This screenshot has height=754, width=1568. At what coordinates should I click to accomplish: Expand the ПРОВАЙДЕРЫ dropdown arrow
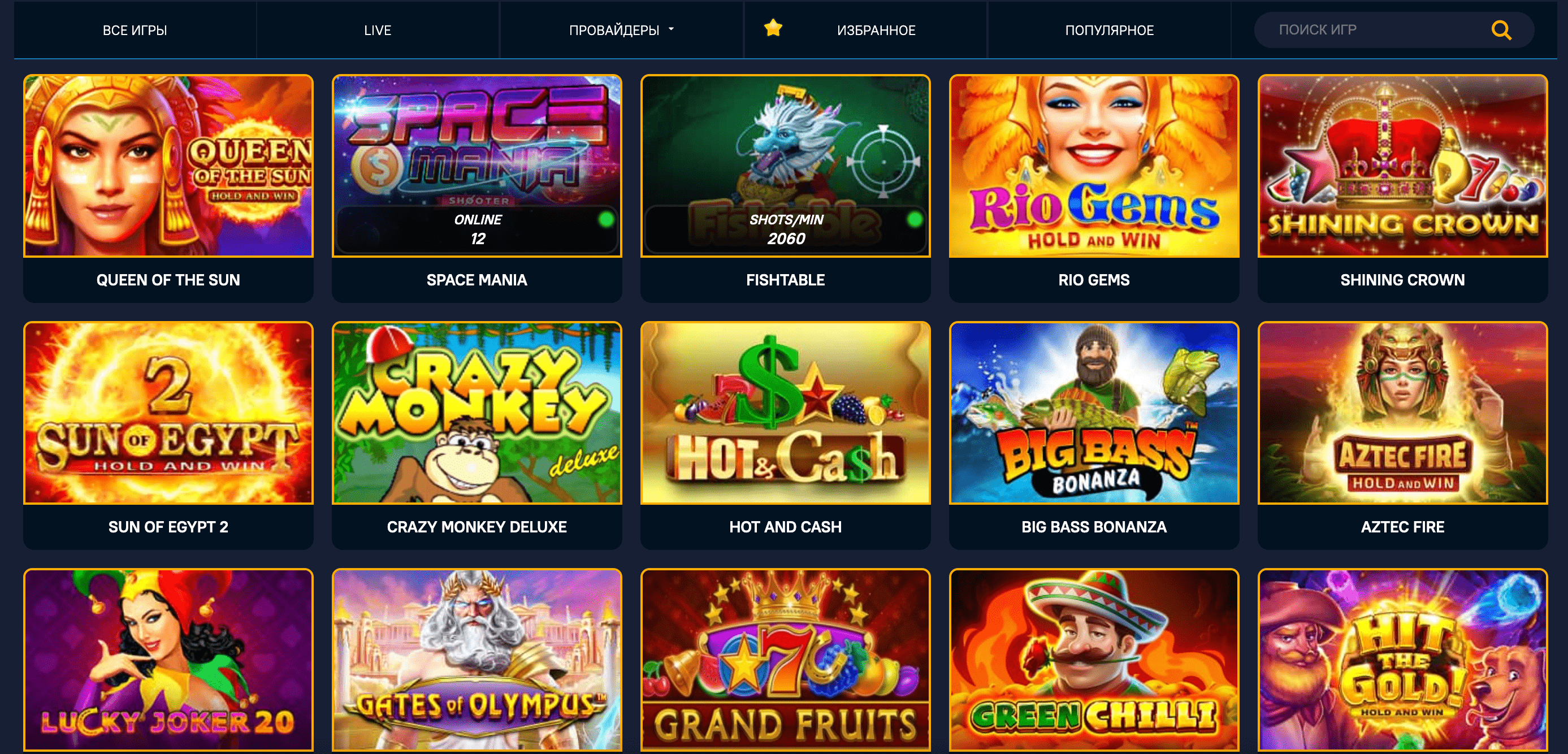click(x=671, y=29)
